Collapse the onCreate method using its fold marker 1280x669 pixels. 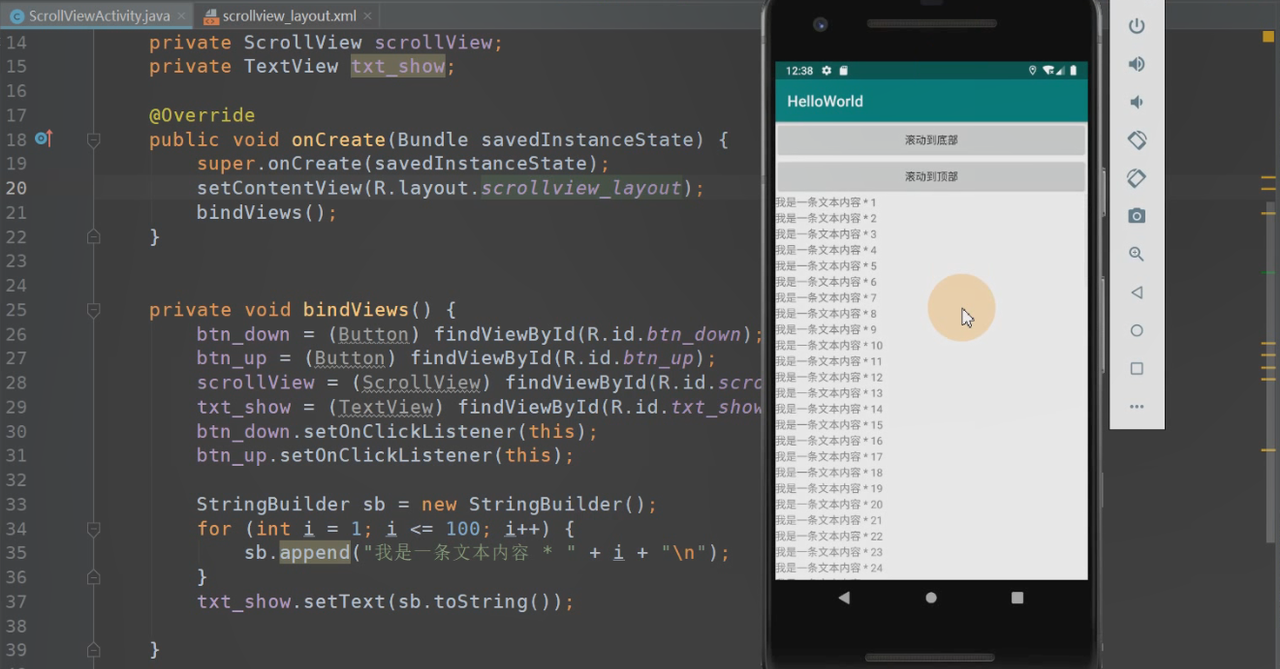pos(93,140)
